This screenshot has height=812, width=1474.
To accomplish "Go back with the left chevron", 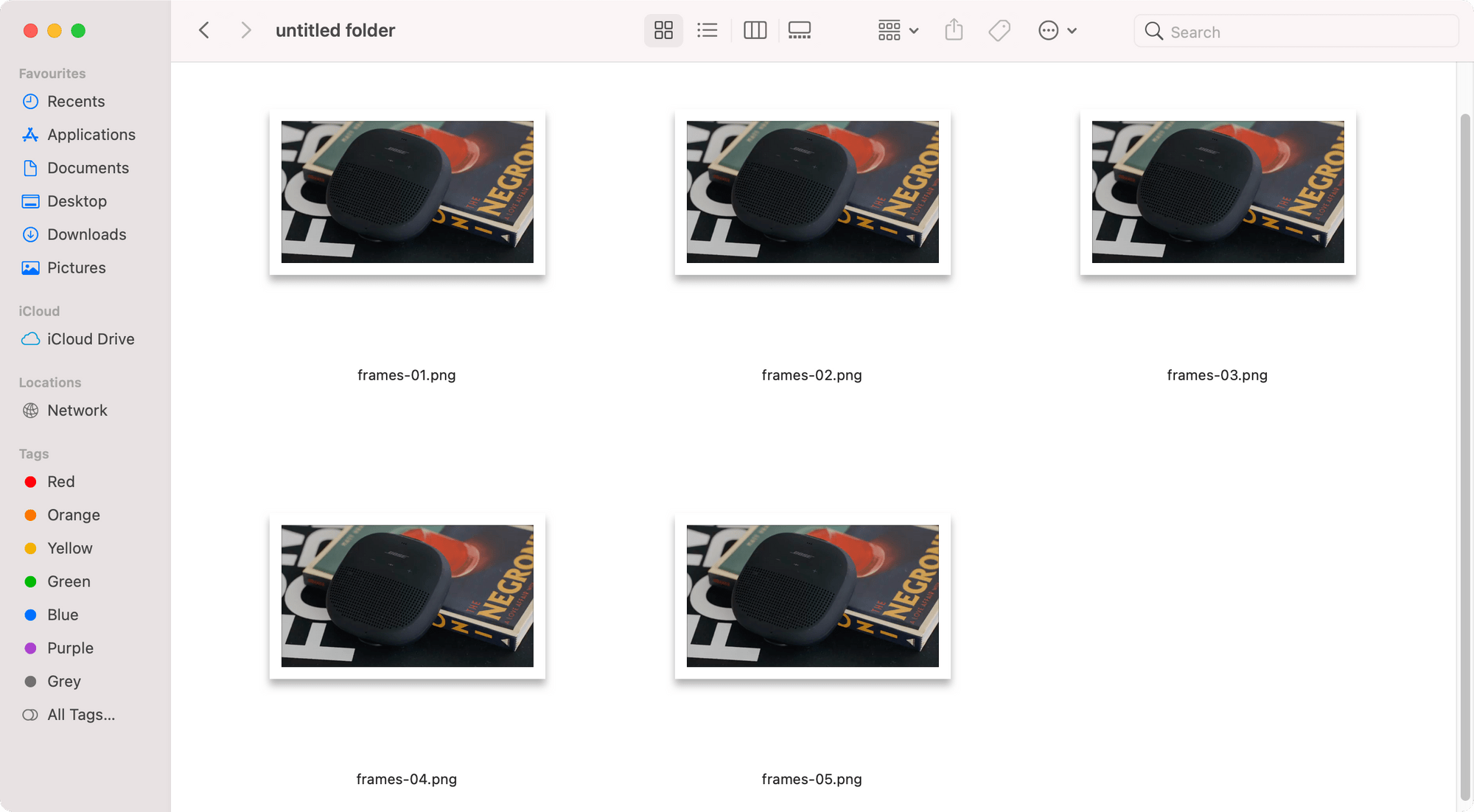I will 204,30.
